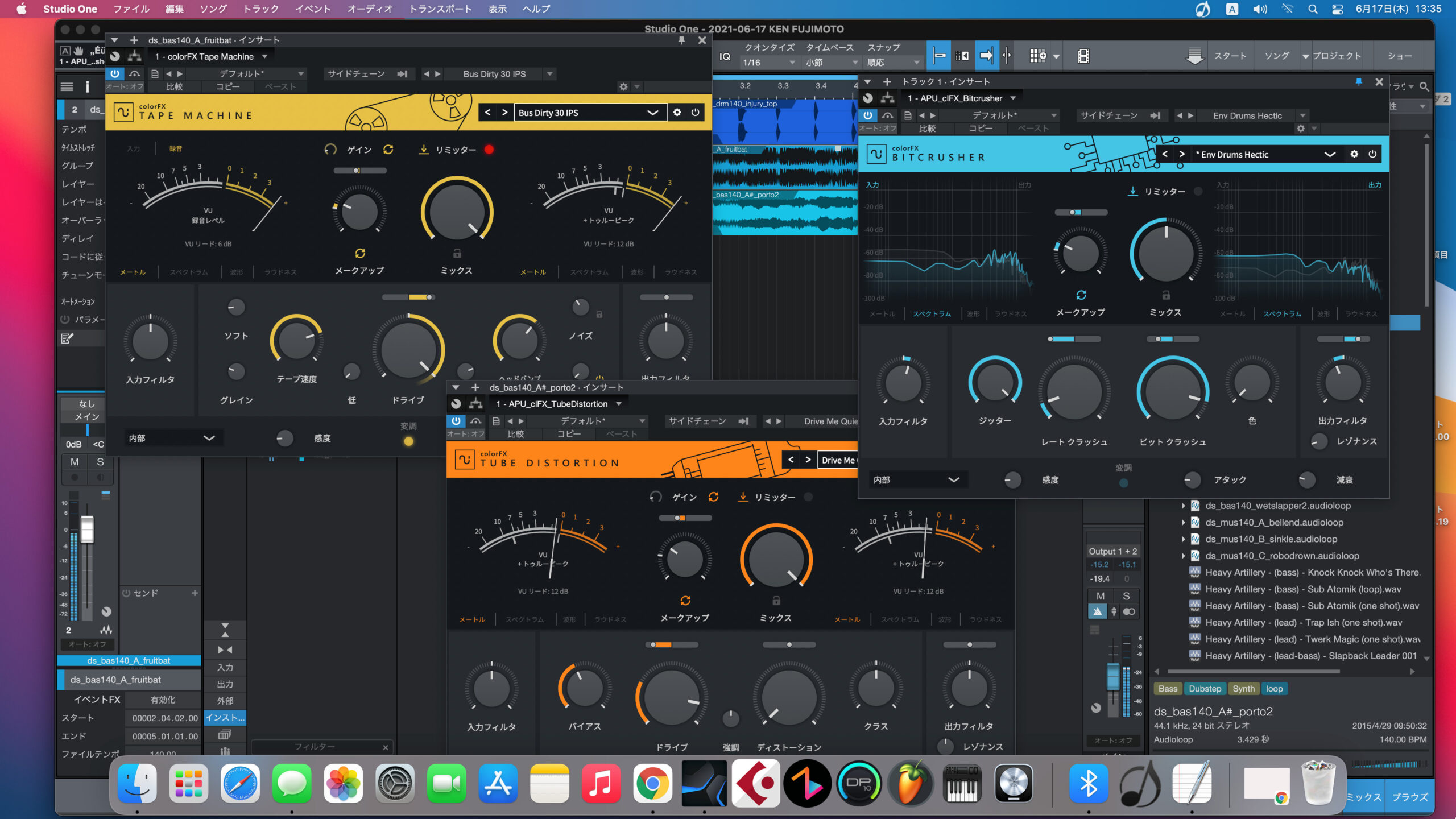The height and width of the screenshot is (819, 1456).
Task: Open FL Studio fruit icon in Dock
Action: pyautogui.click(x=911, y=783)
